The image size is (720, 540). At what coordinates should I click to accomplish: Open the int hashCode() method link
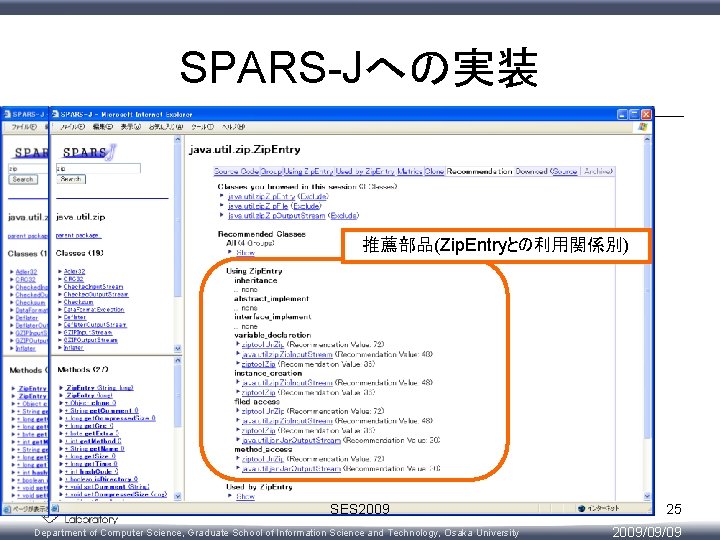91,472
